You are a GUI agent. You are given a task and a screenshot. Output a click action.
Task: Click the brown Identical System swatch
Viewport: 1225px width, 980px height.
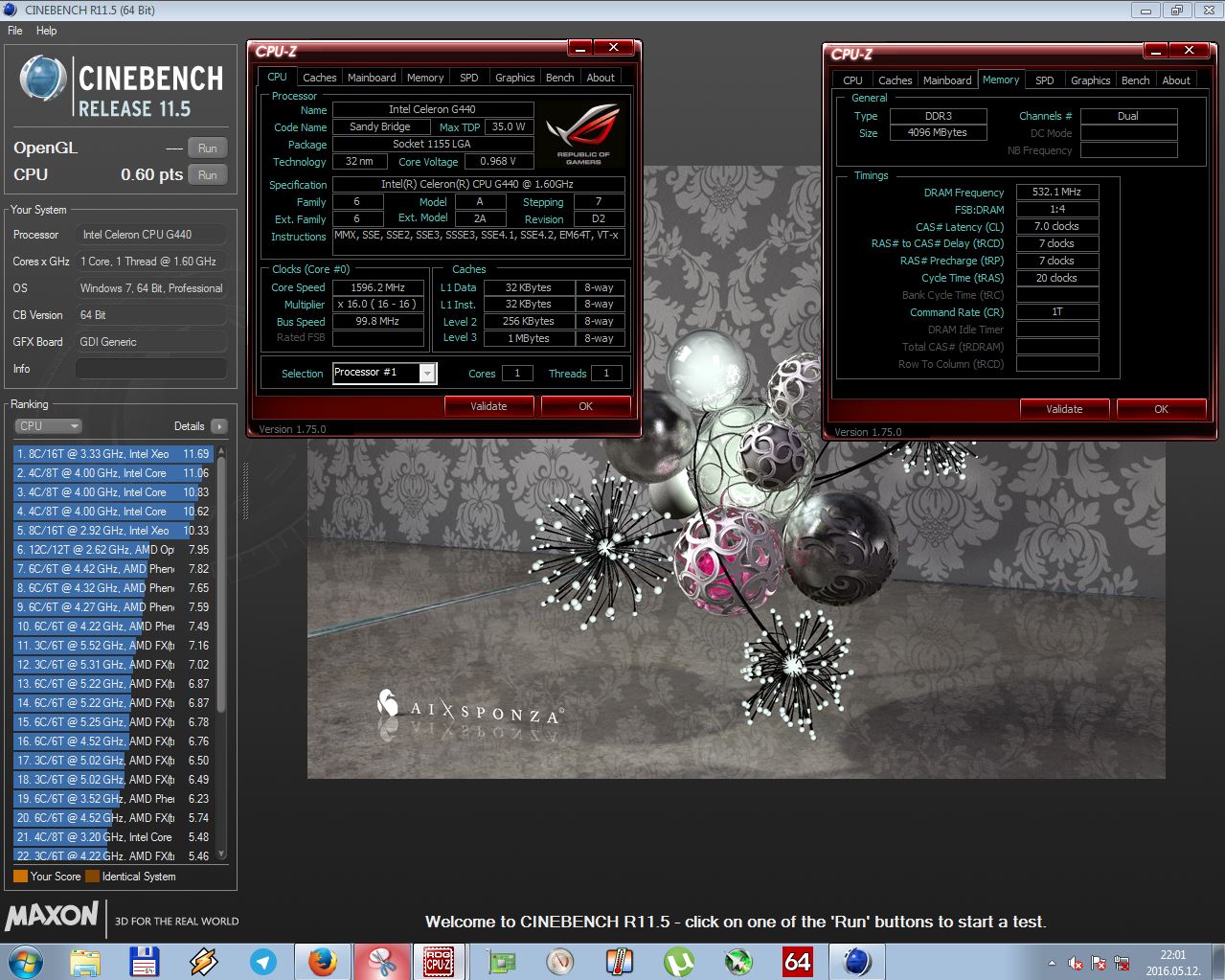92,876
